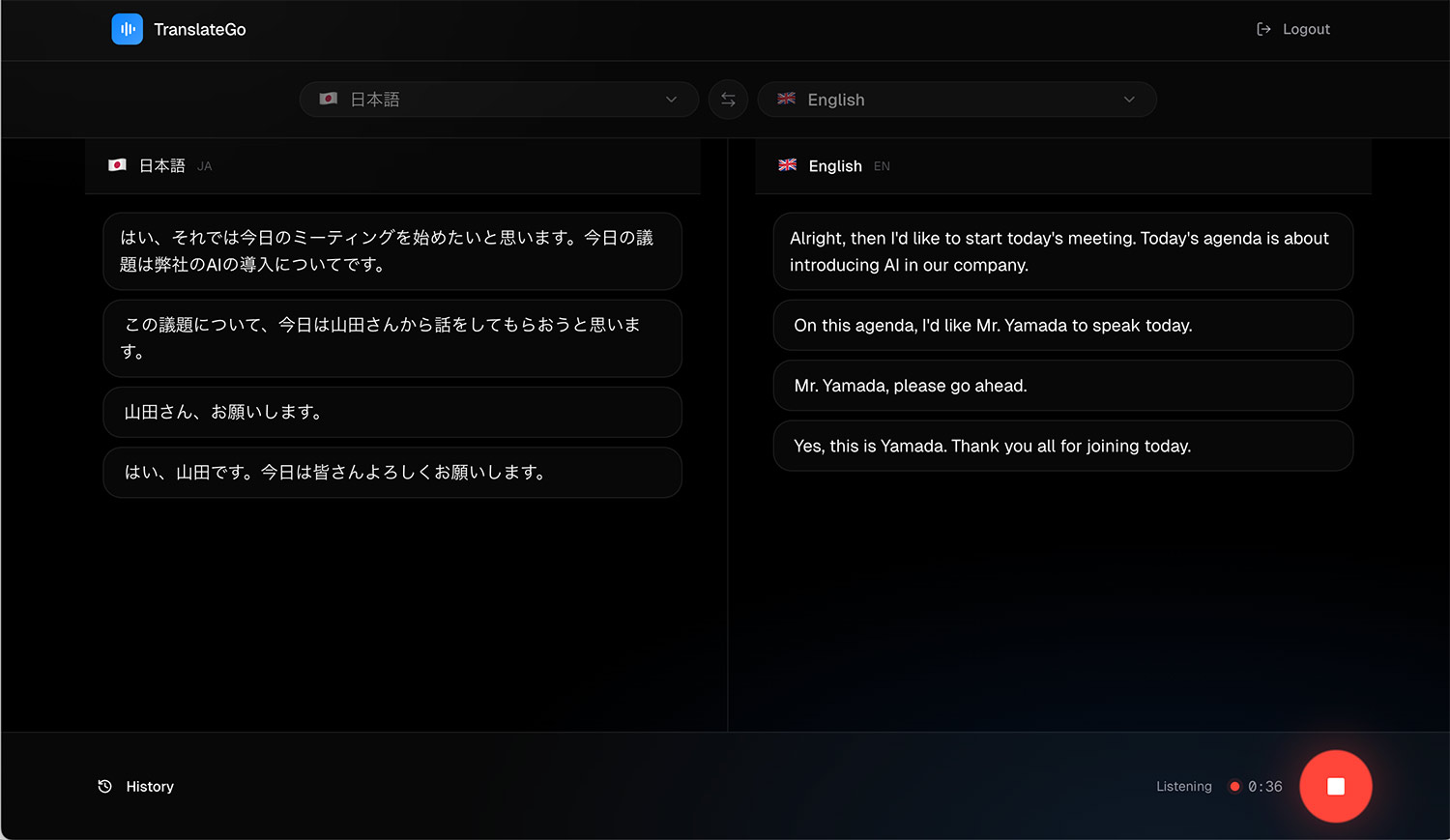Click the Listening status label

(1184, 787)
